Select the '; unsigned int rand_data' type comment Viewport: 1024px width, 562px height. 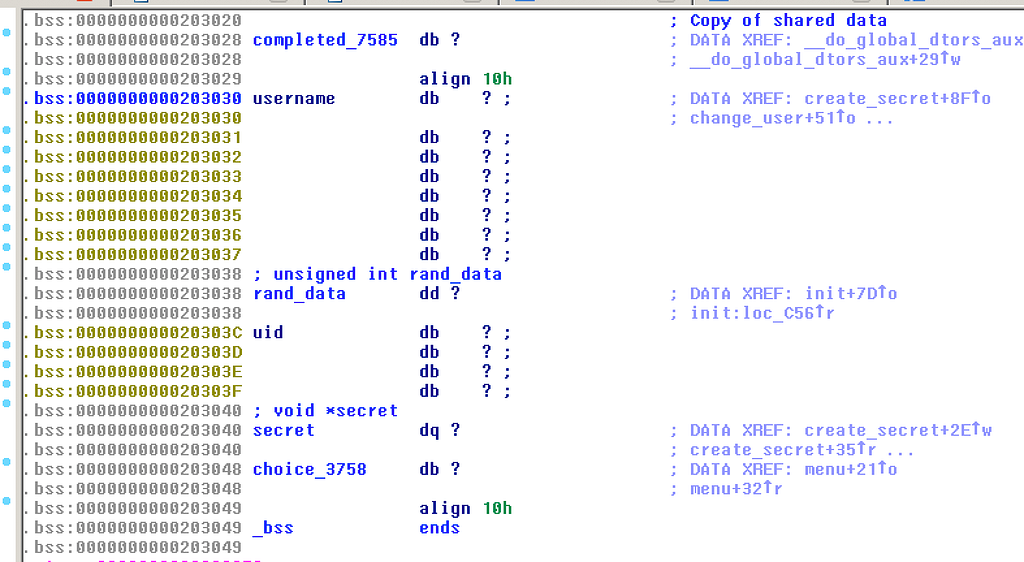377,274
